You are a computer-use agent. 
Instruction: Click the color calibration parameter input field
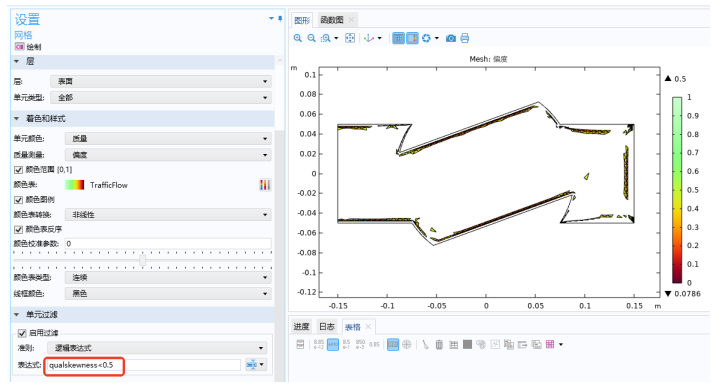pyautogui.click(x=168, y=243)
